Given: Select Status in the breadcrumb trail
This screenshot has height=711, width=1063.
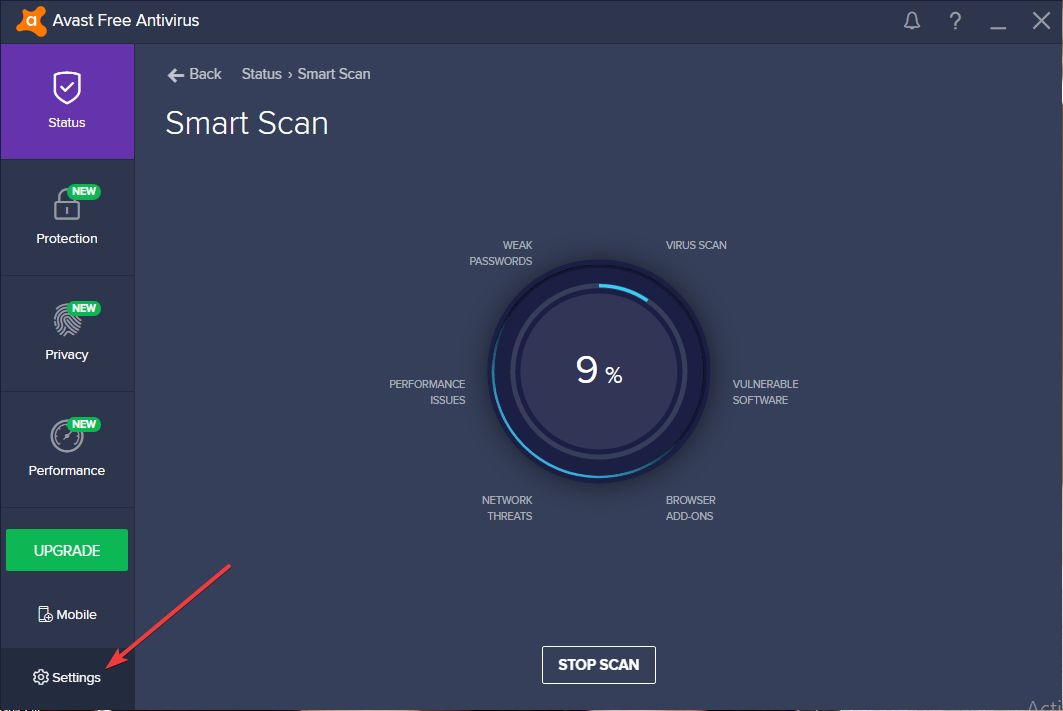Looking at the screenshot, I should 261,74.
